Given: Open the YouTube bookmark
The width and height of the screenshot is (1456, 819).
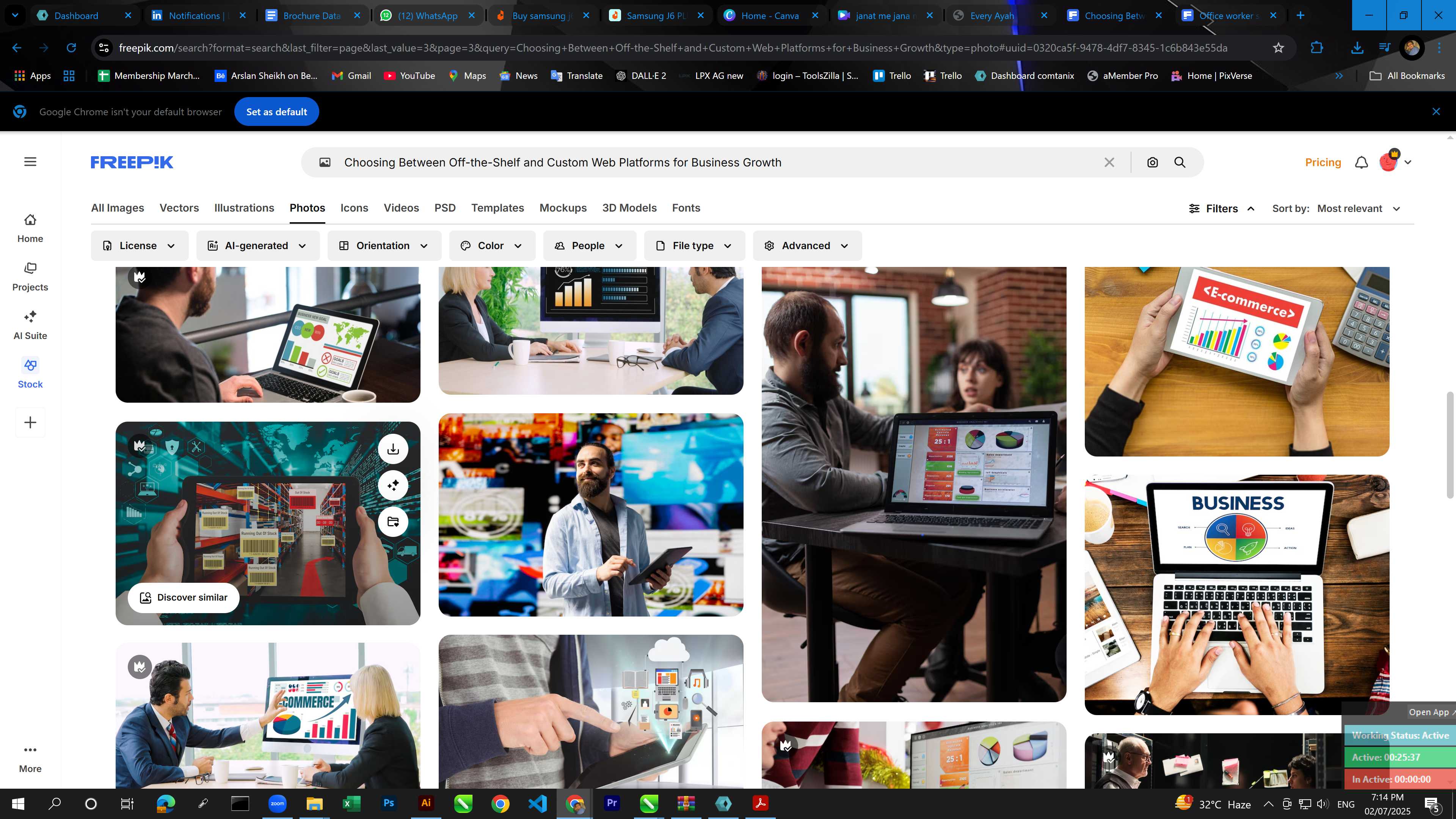Looking at the screenshot, I should point(410,76).
